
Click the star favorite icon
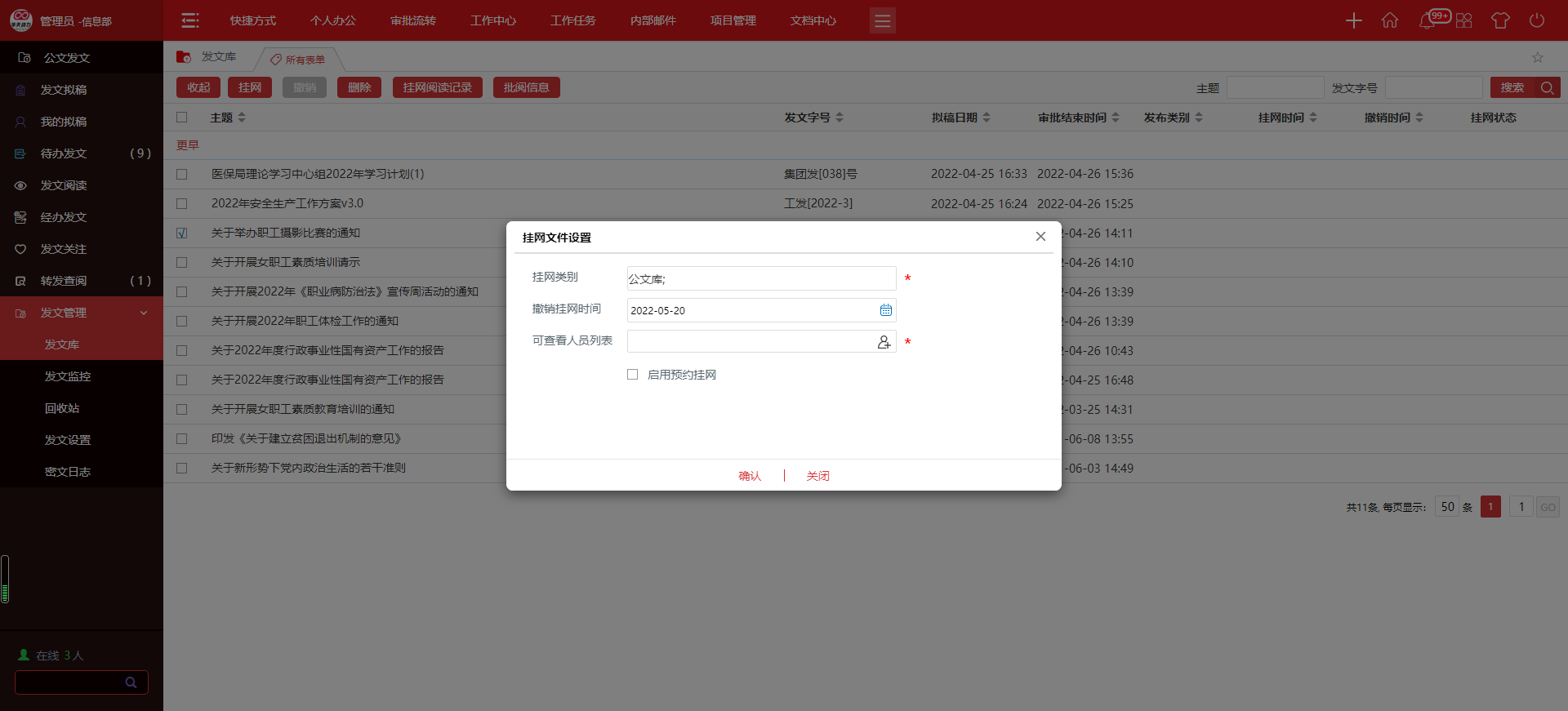point(1537,57)
